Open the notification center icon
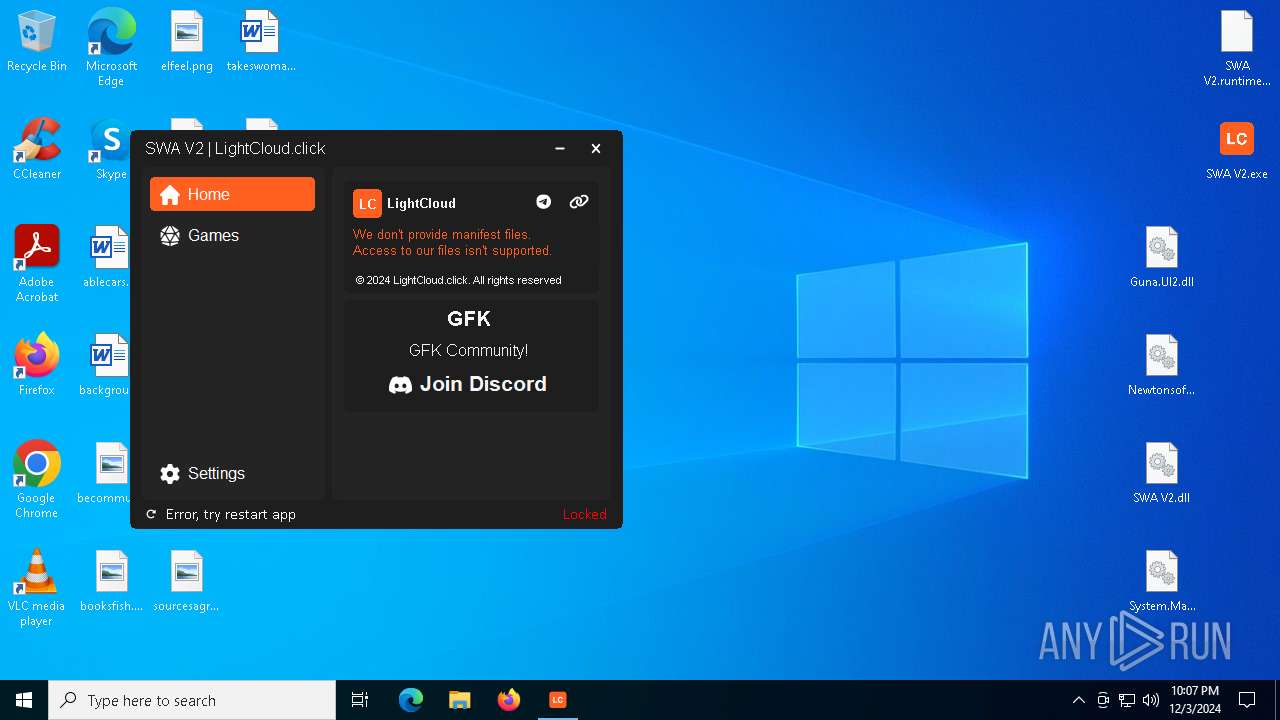The image size is (1280, 720). click(1247, 700)
